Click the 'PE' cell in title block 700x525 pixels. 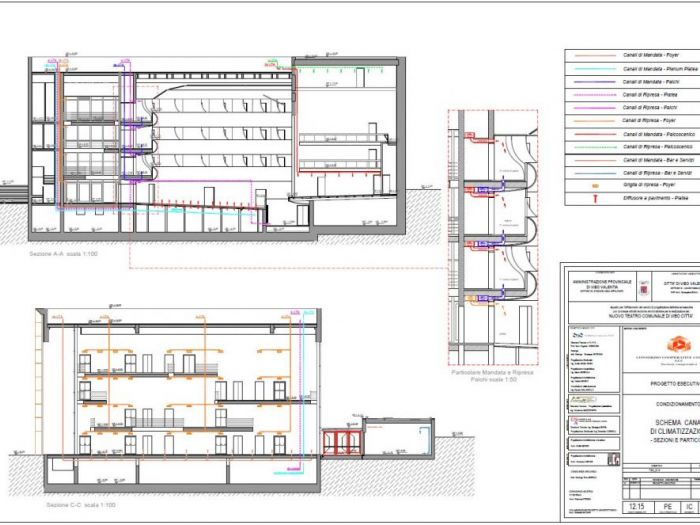pos(667,507)
